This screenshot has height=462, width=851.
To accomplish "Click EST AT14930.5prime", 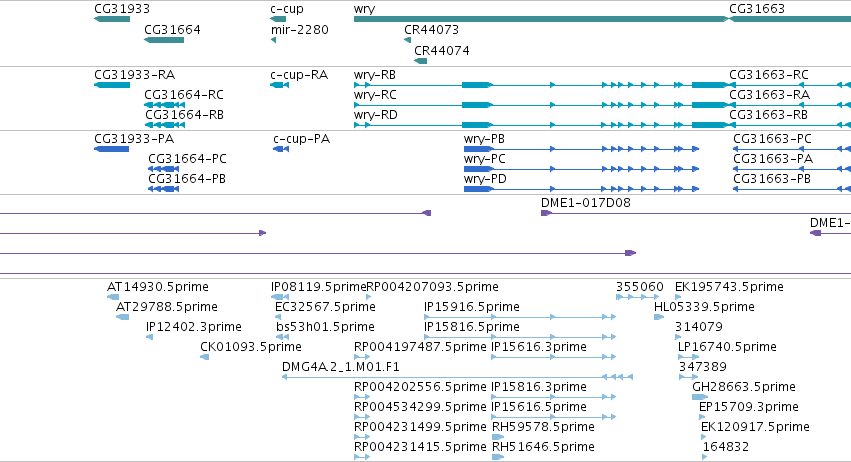I will [158, 287].
